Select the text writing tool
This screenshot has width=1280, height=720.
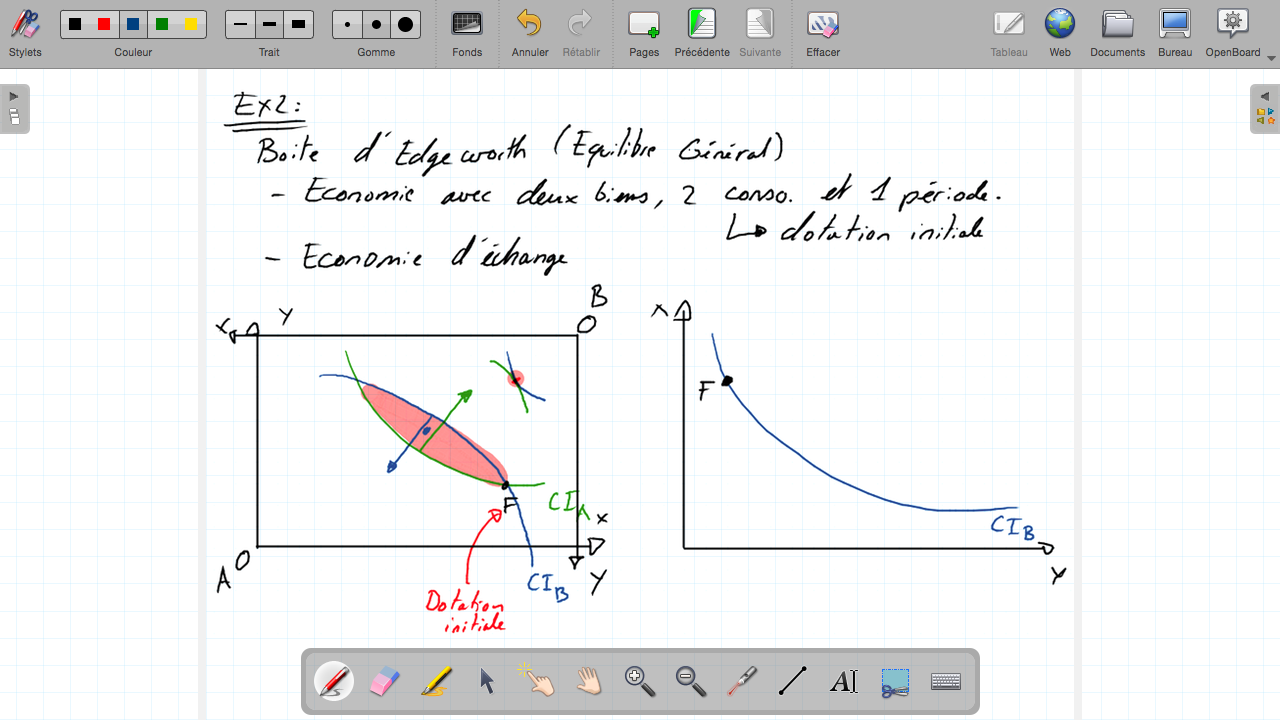844,682
